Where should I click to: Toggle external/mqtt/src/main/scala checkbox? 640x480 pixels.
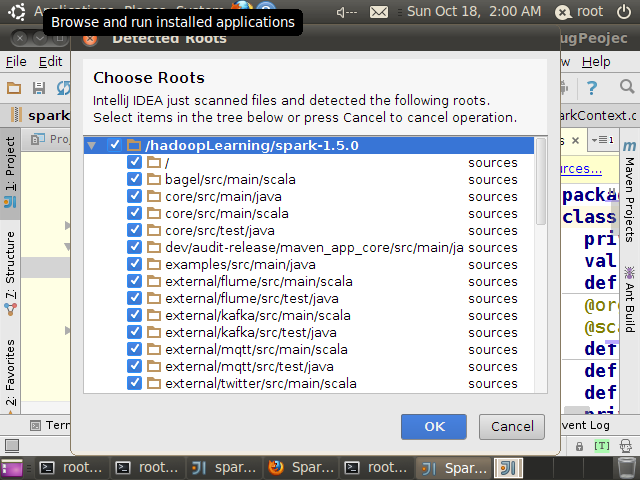134,349
